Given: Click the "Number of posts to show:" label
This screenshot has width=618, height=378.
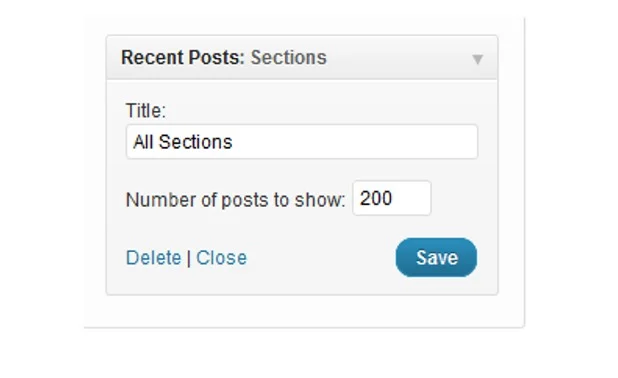Looking at the screenshot, I should click(235, 199).
